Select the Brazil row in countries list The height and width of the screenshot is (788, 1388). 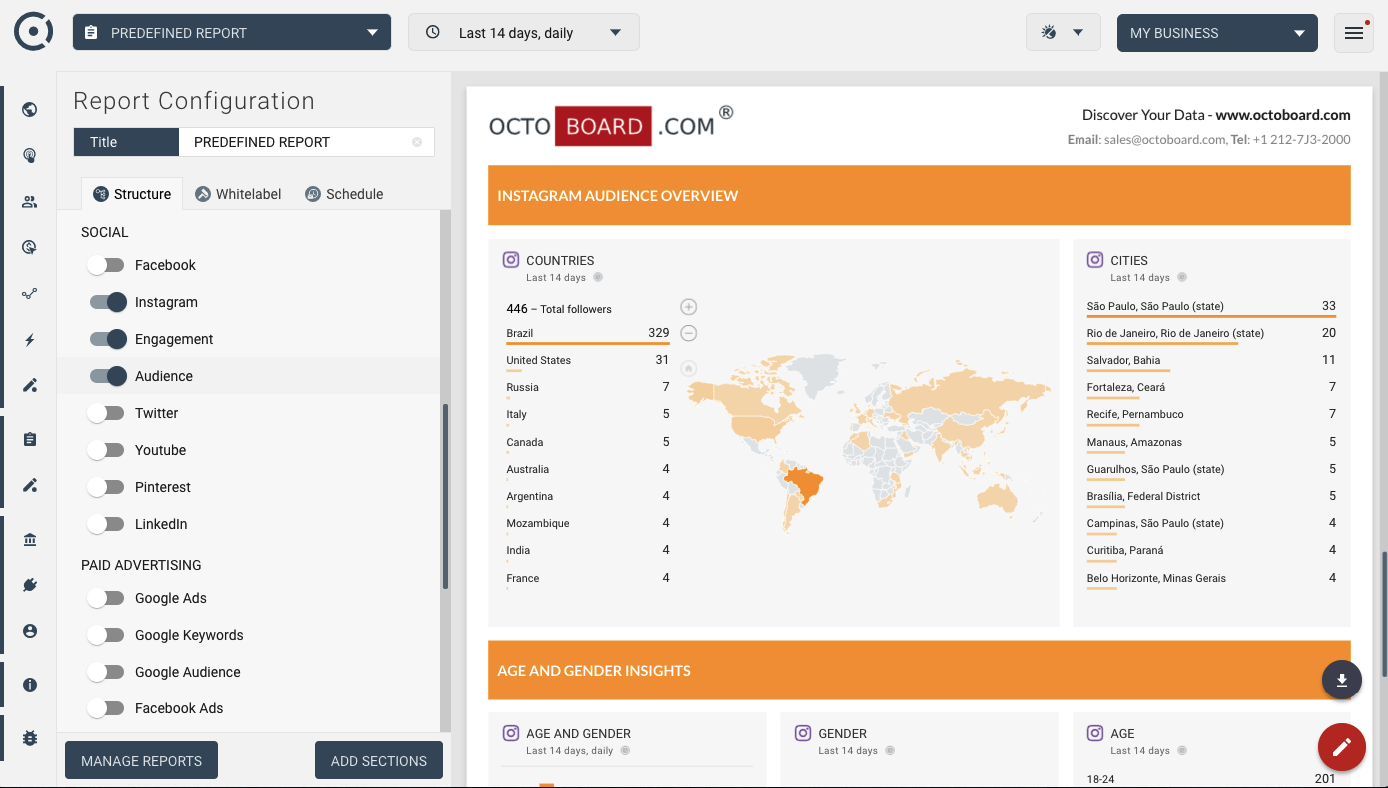pos(588,334)
